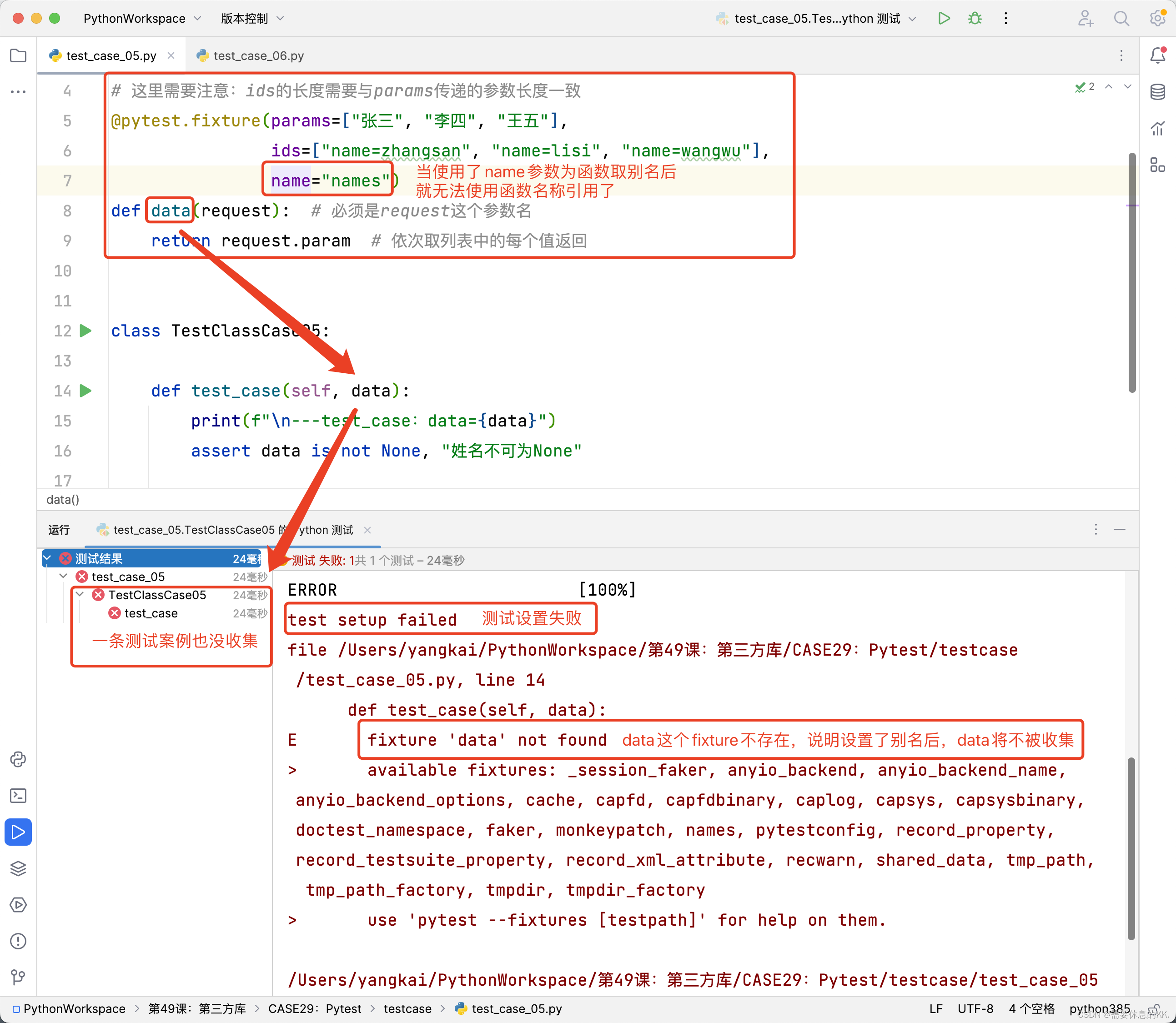Select the Run tool window button
Viewport: 1176px width, 1023px height.
(x=18, y=832)
